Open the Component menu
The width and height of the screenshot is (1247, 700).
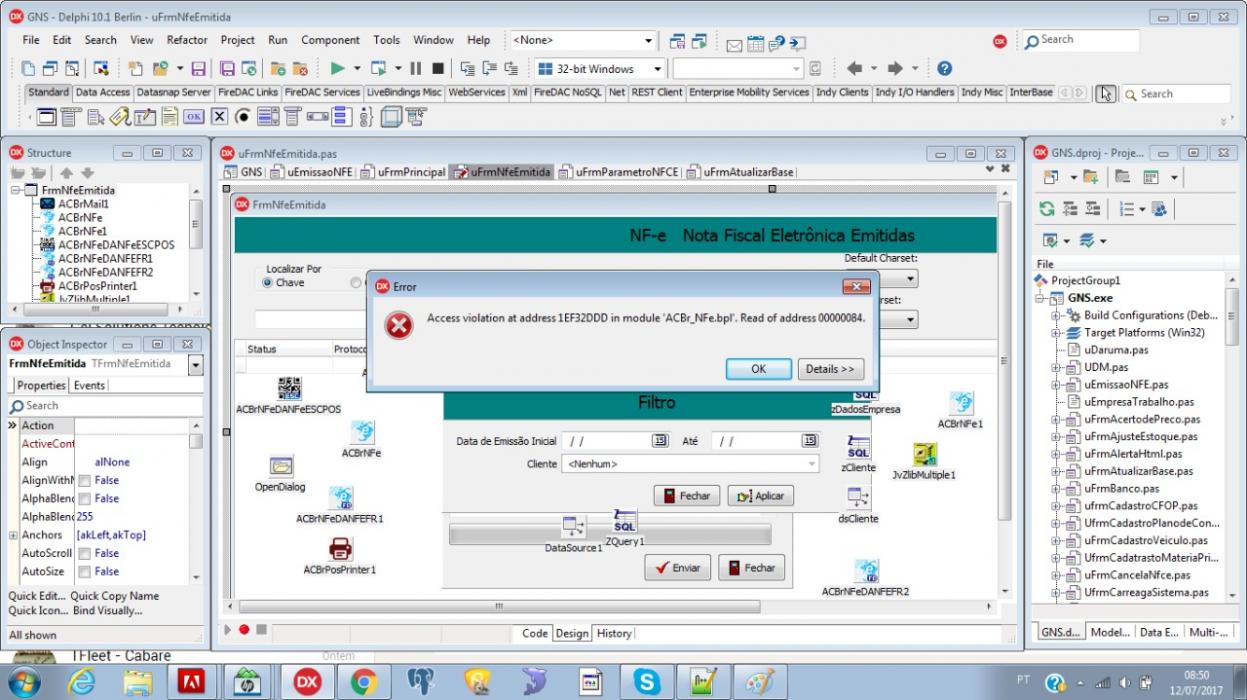tap(330, 40)
